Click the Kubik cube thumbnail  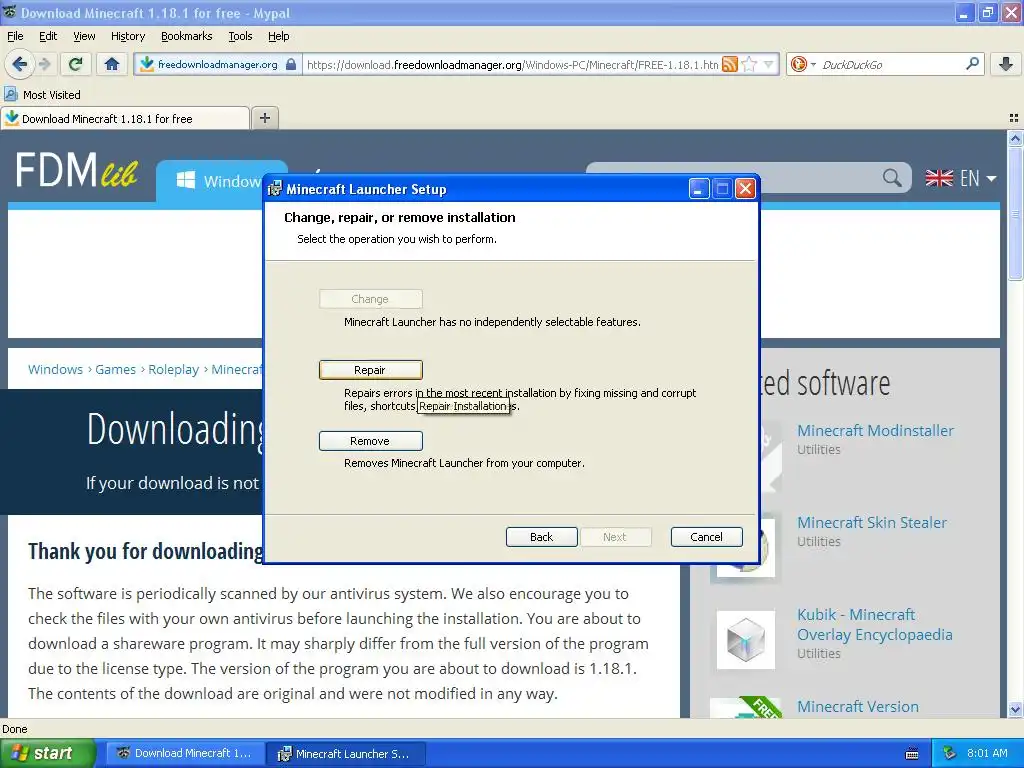point(746,640)
